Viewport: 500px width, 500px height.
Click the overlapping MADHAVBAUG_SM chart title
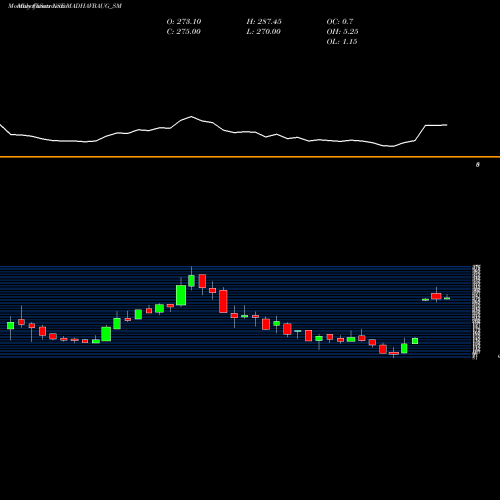click(65, 6)
